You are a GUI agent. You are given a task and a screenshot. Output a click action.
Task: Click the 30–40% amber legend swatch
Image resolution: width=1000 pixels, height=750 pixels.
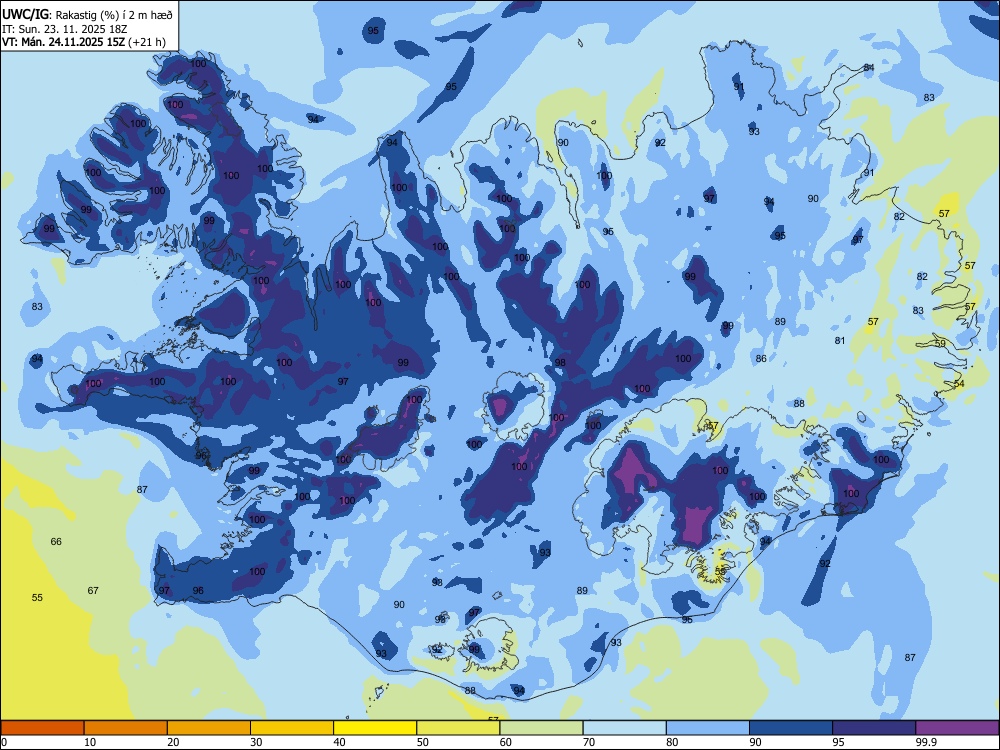[292, 728]
